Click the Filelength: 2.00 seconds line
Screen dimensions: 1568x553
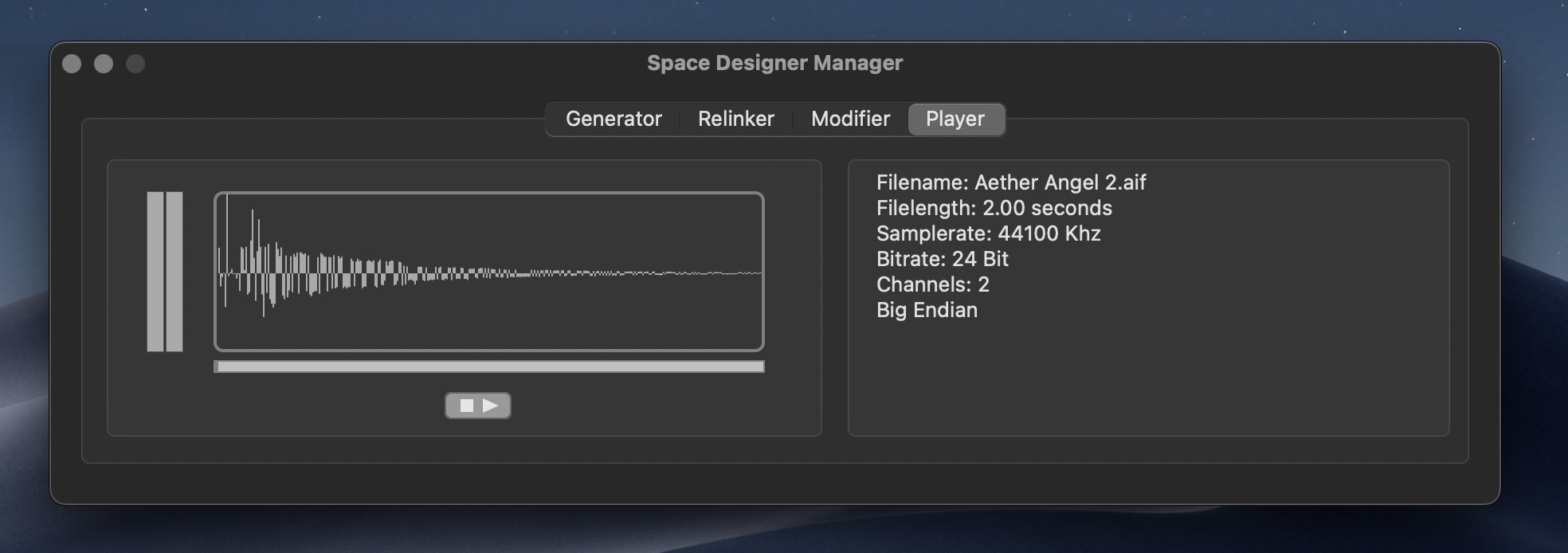pos(994,208)
